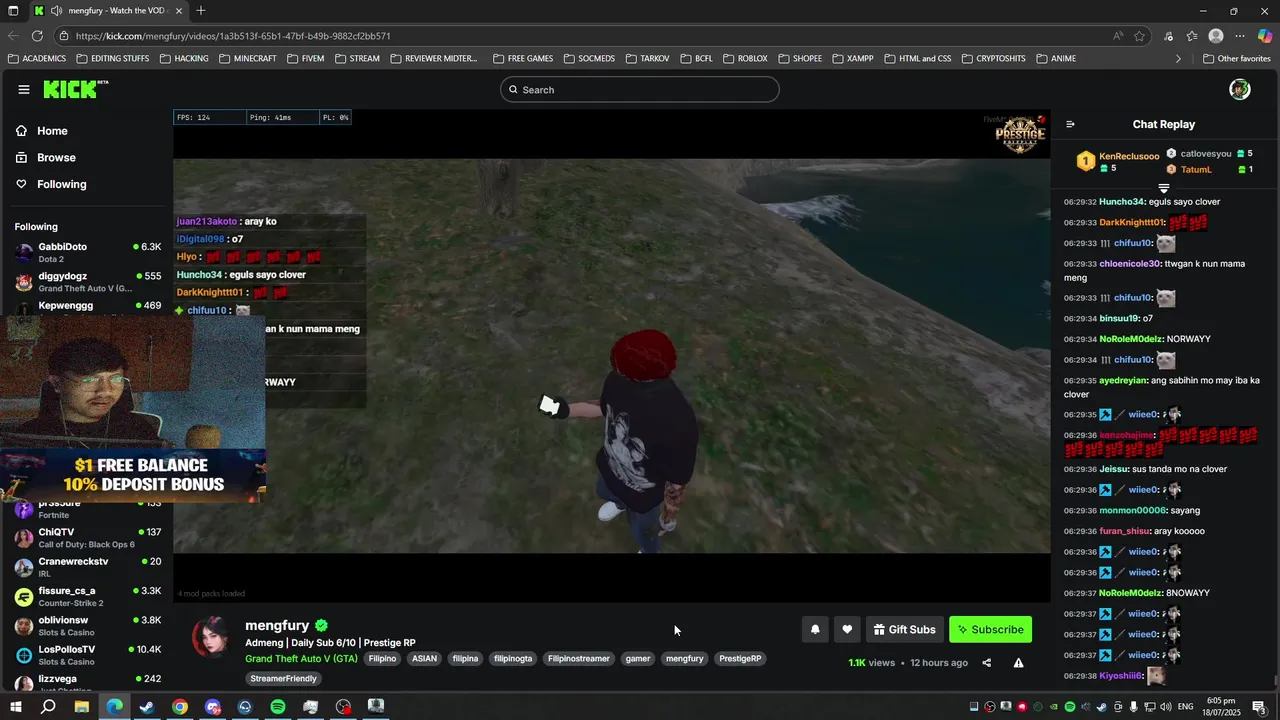
Task: Open Other favorites folder
Action: pos(1236,59)
